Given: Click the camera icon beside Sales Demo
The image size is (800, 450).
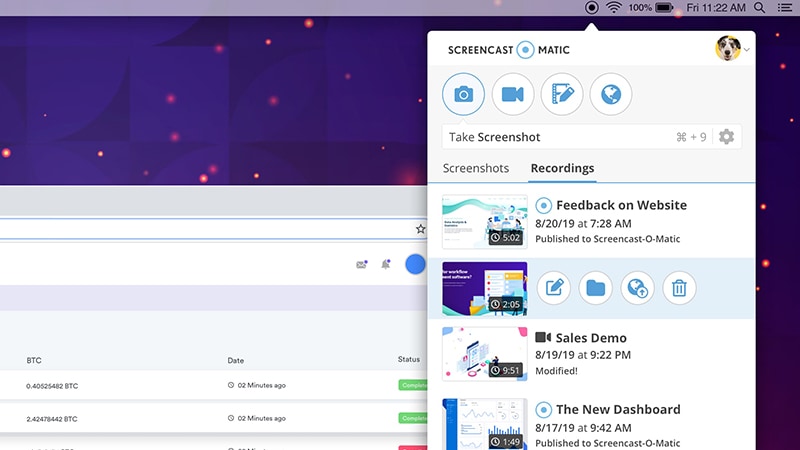Looking at the screenshot, I should tap(543, 337).
